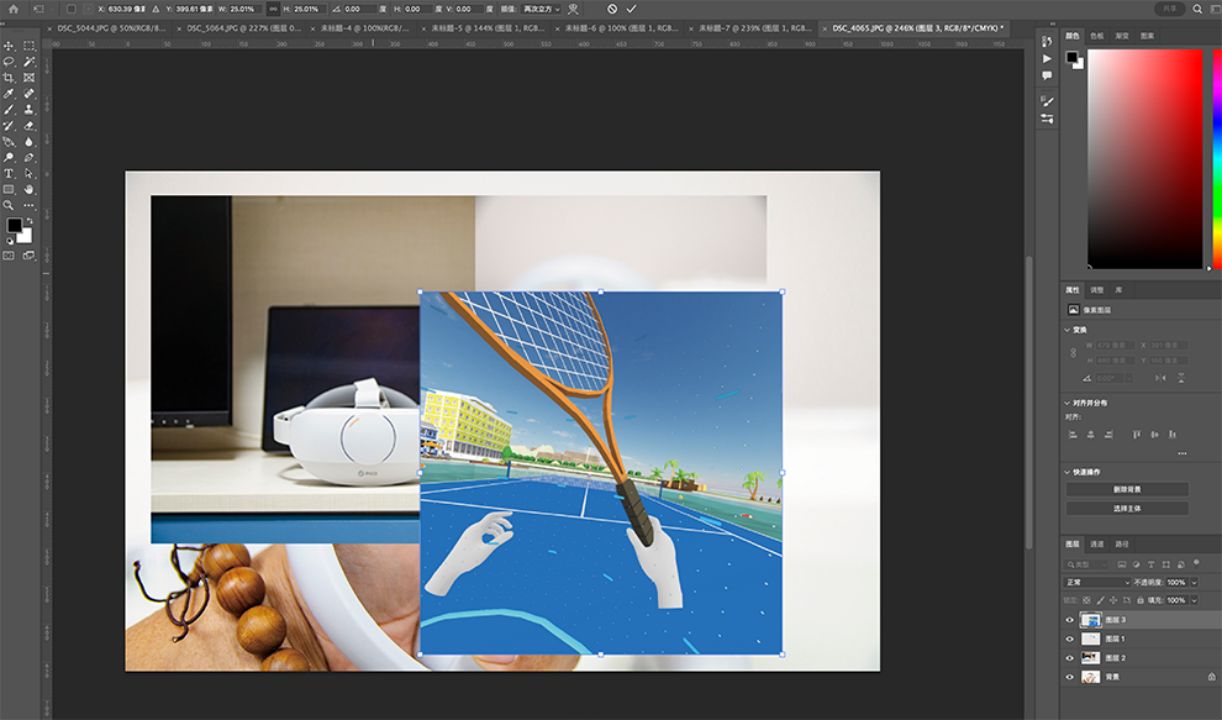This screenshot has width=1222, height=720.
Task: Choose the Hand tool
Action: (x=29, y=189)
